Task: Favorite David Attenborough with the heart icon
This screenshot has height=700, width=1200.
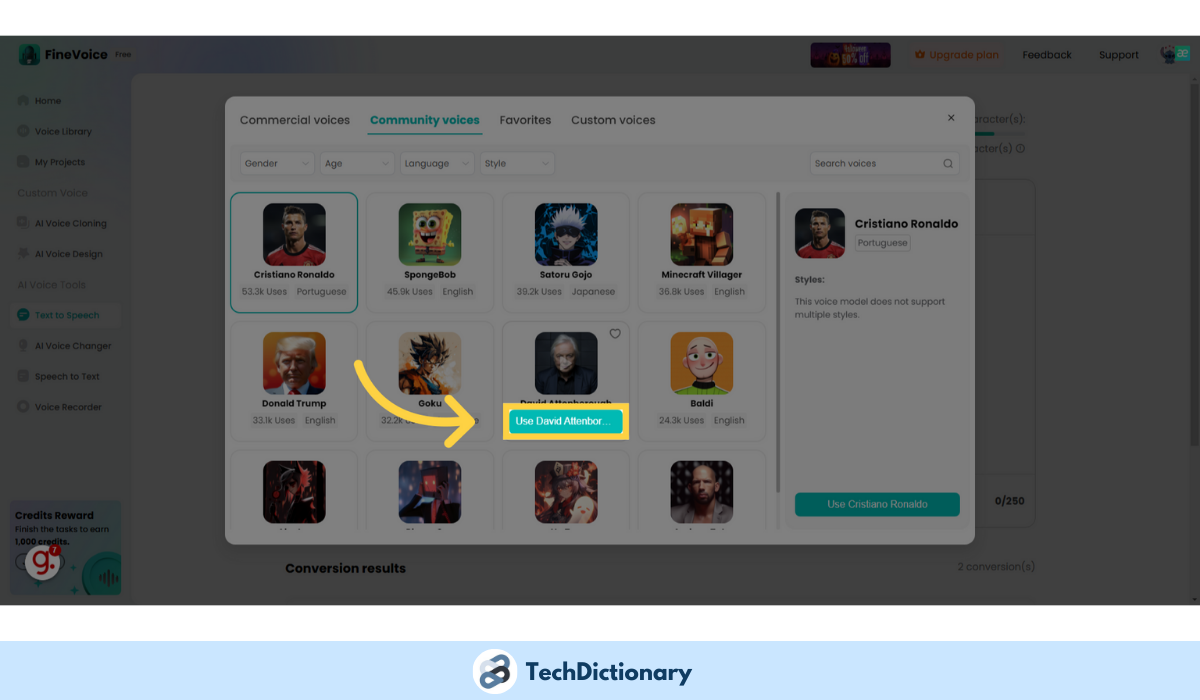Action: coord(615,334)
